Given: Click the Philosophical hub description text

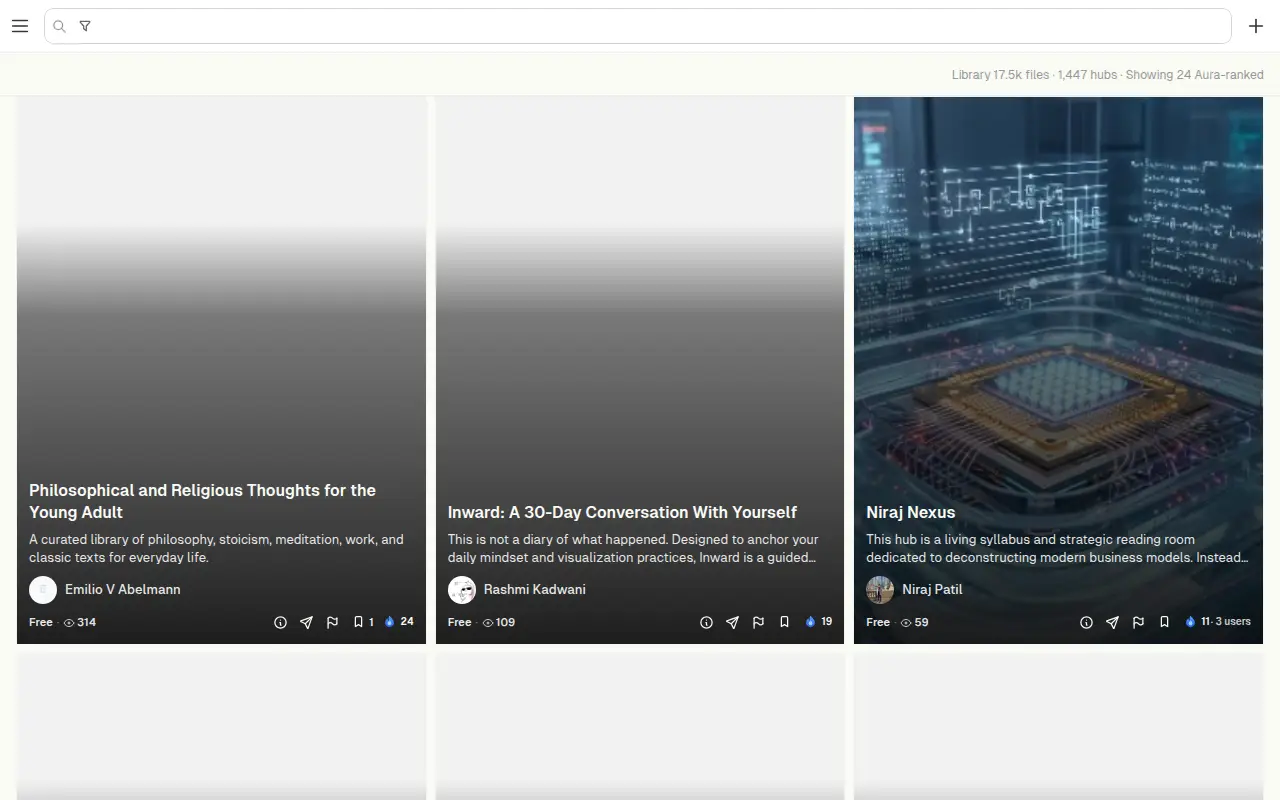Looking at the screenshot, I should (x=216, y=548).
